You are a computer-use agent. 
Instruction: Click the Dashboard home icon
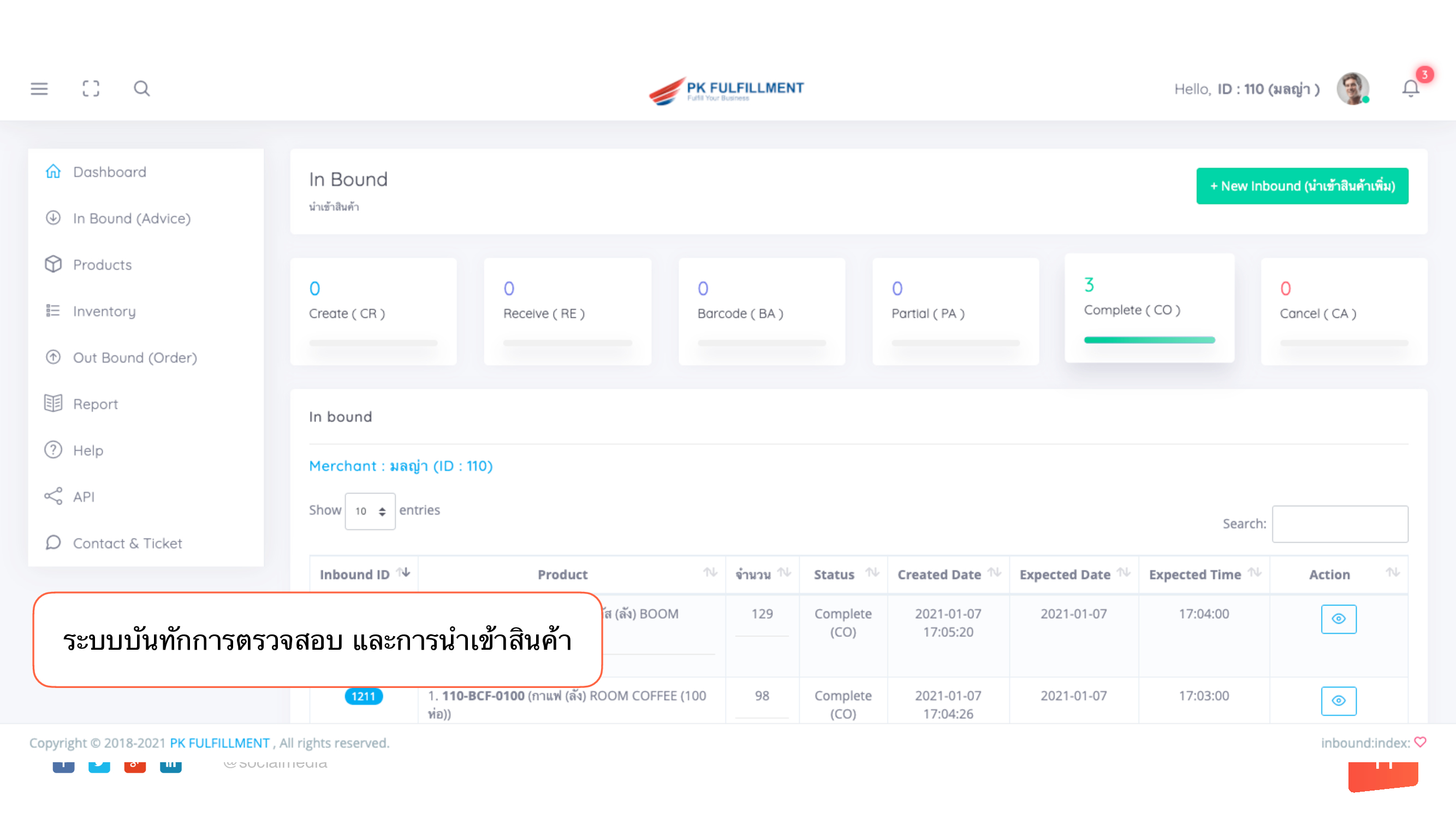[x=53, y=171]
